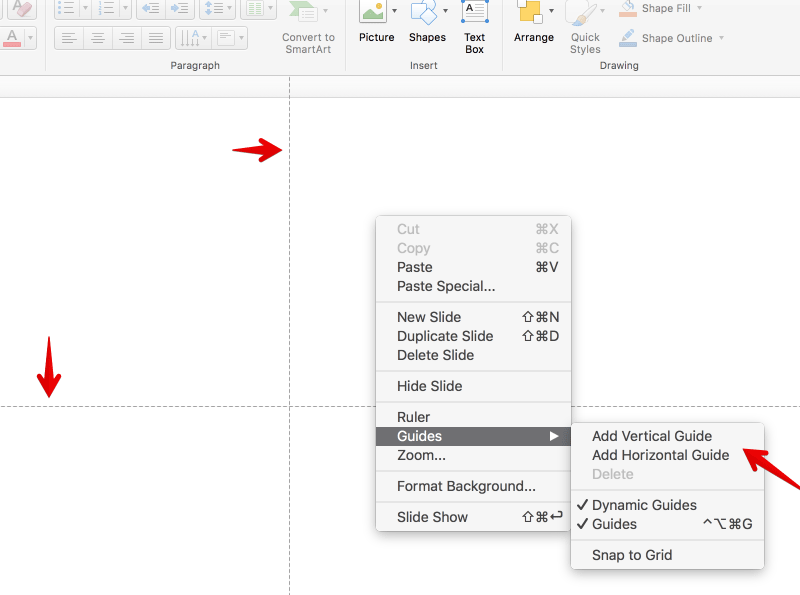The image size is (800, 595).
Task: Expand the Shape Outline dropdown arrow
Action: (x=722, y=39)
